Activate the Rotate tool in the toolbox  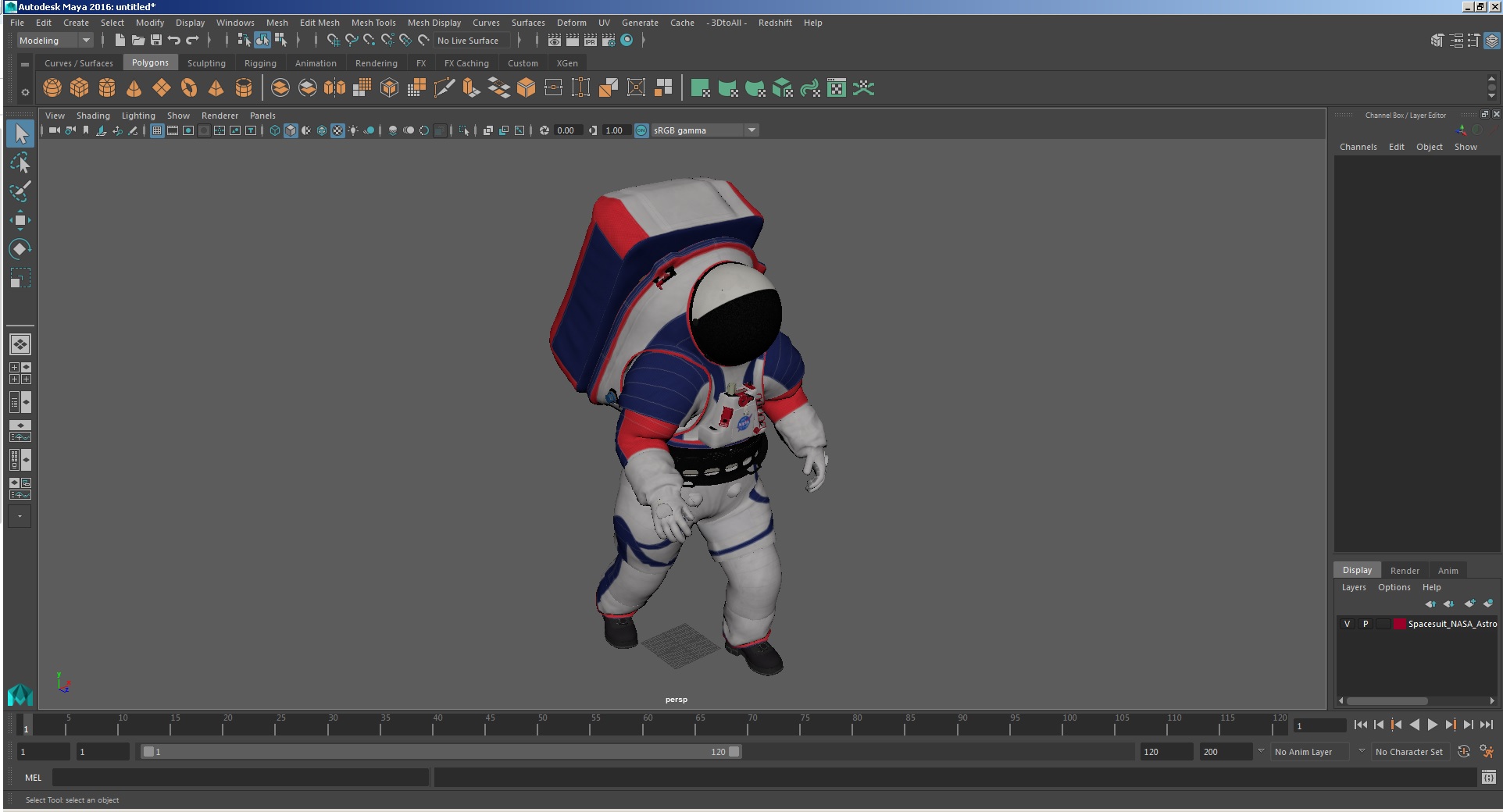click(20, 249)
